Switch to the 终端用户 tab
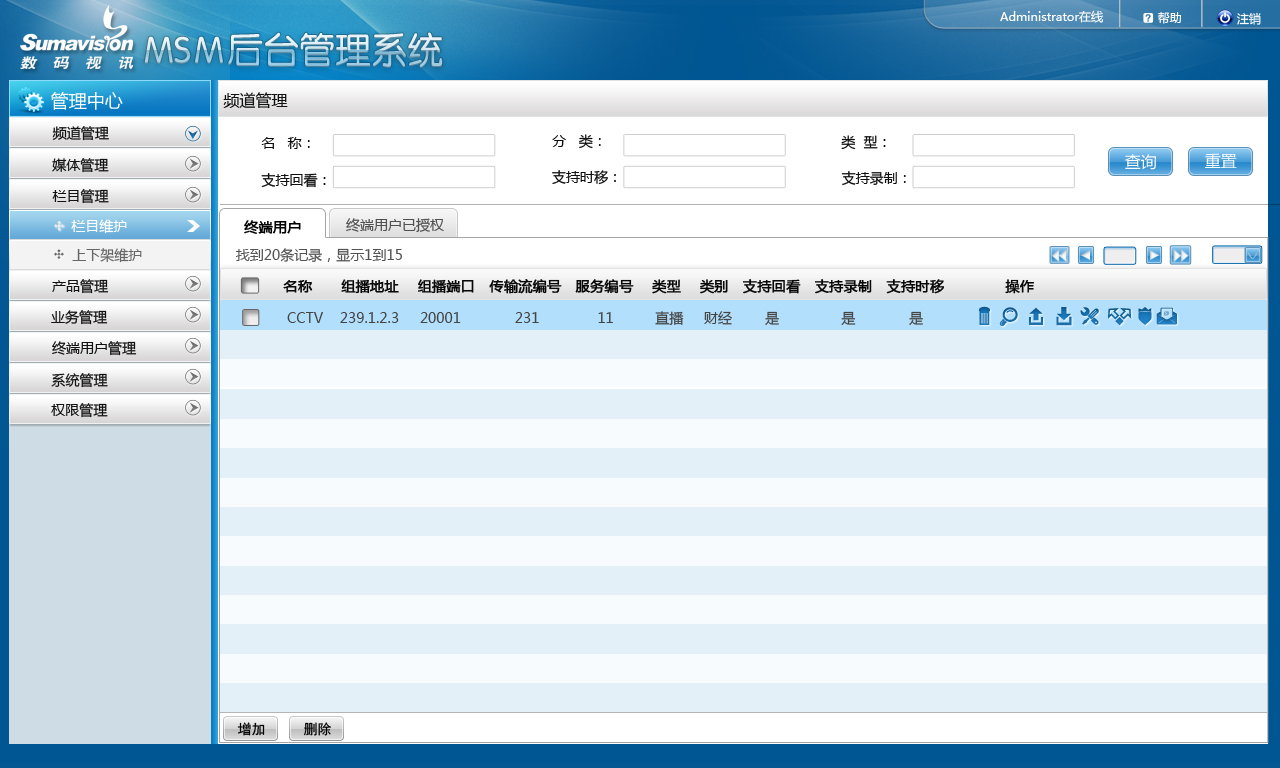 (x=272, y=224)
